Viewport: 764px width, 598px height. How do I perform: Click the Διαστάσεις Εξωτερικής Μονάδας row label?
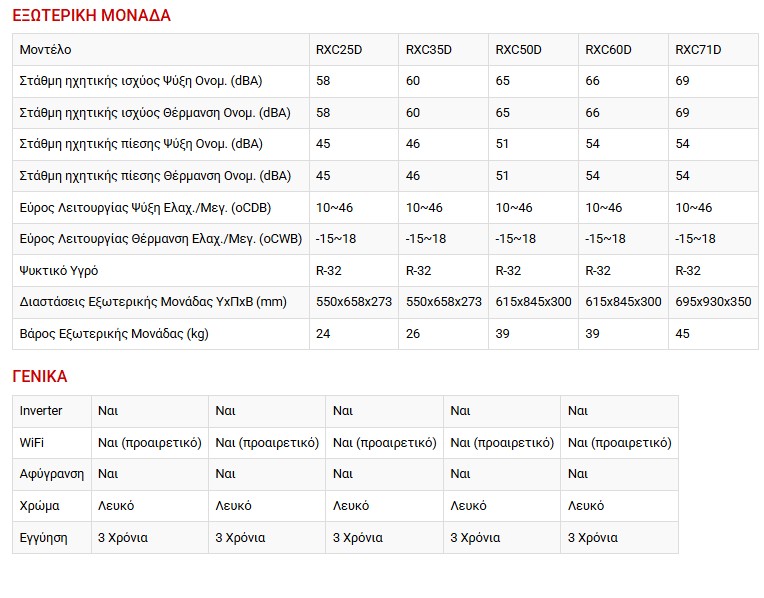tap(153, 302)
